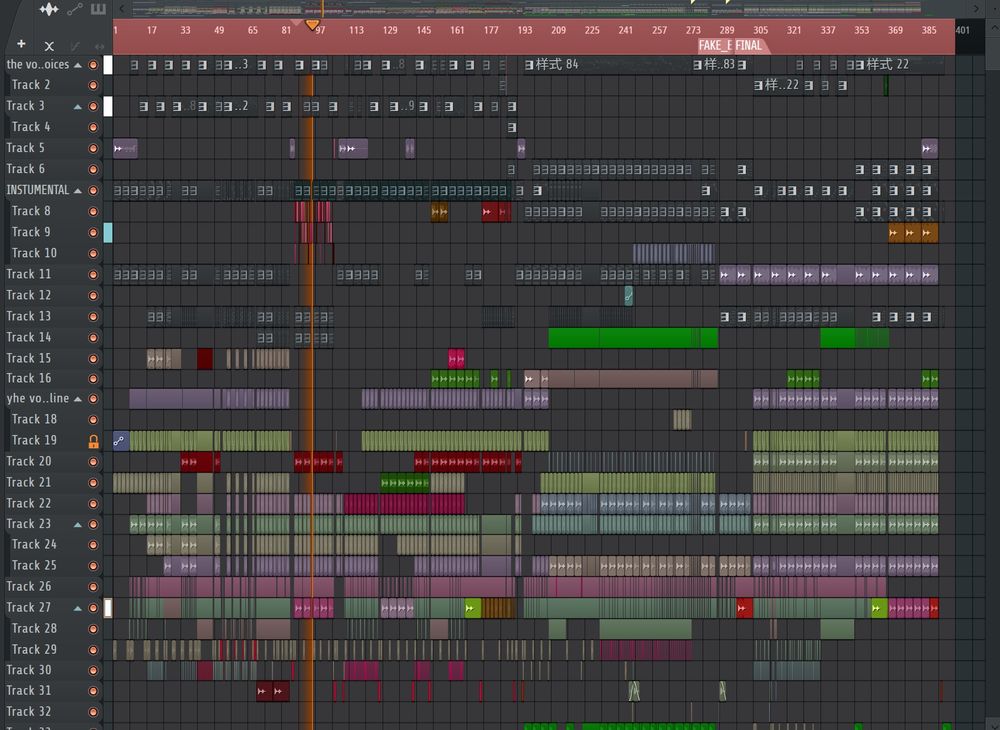This screenshot has width=1000, height=730.
Task: Click the left arrow beside the song overview
Action: [122, 9]
